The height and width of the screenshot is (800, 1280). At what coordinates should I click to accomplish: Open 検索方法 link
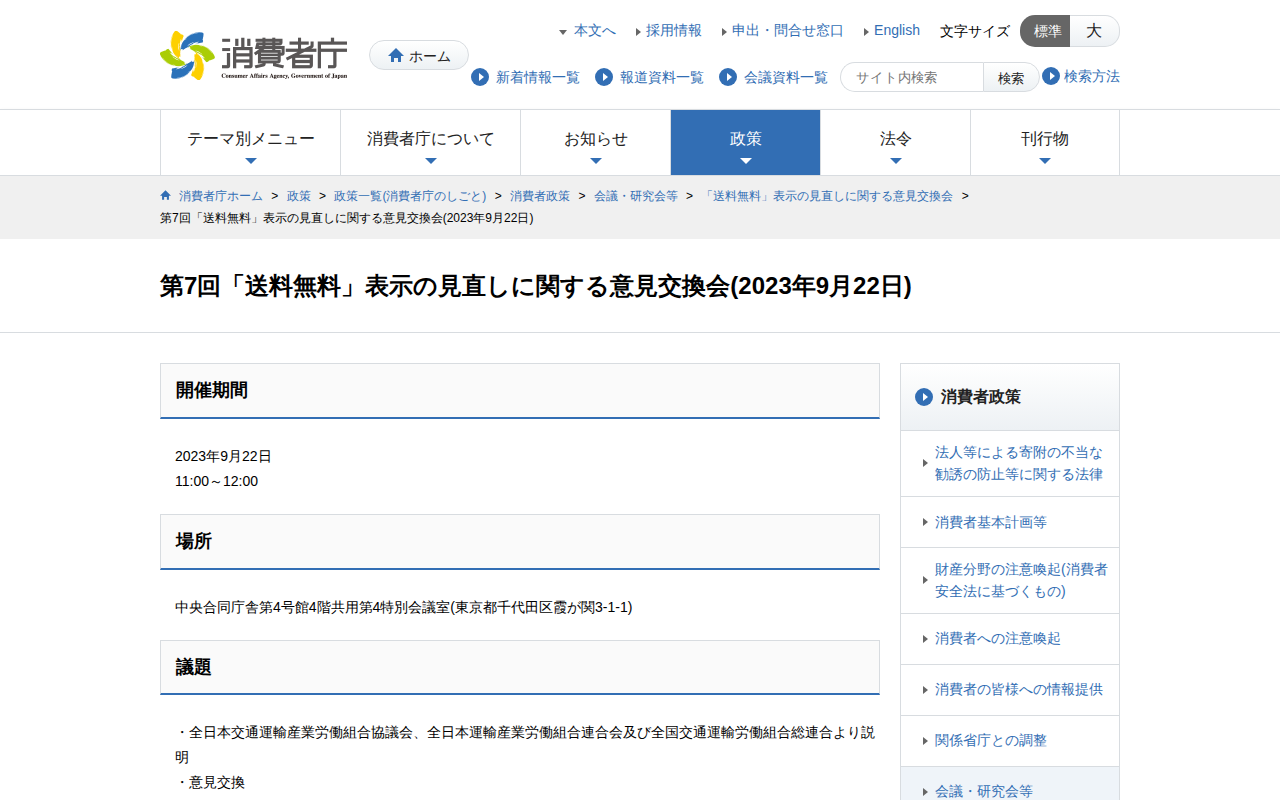pyautogui.click(x=1092, y=76)
